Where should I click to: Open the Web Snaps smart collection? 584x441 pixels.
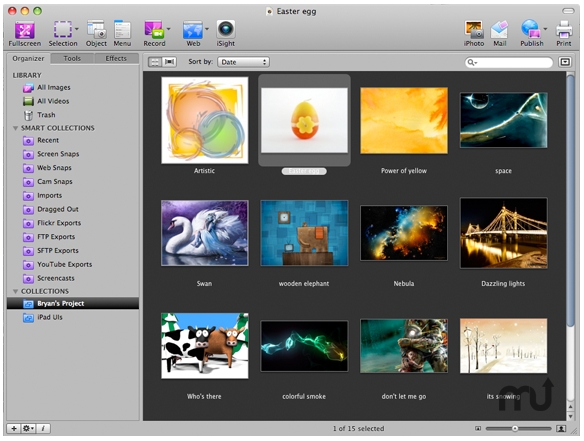pyautogui.click(x=73, y=168)
